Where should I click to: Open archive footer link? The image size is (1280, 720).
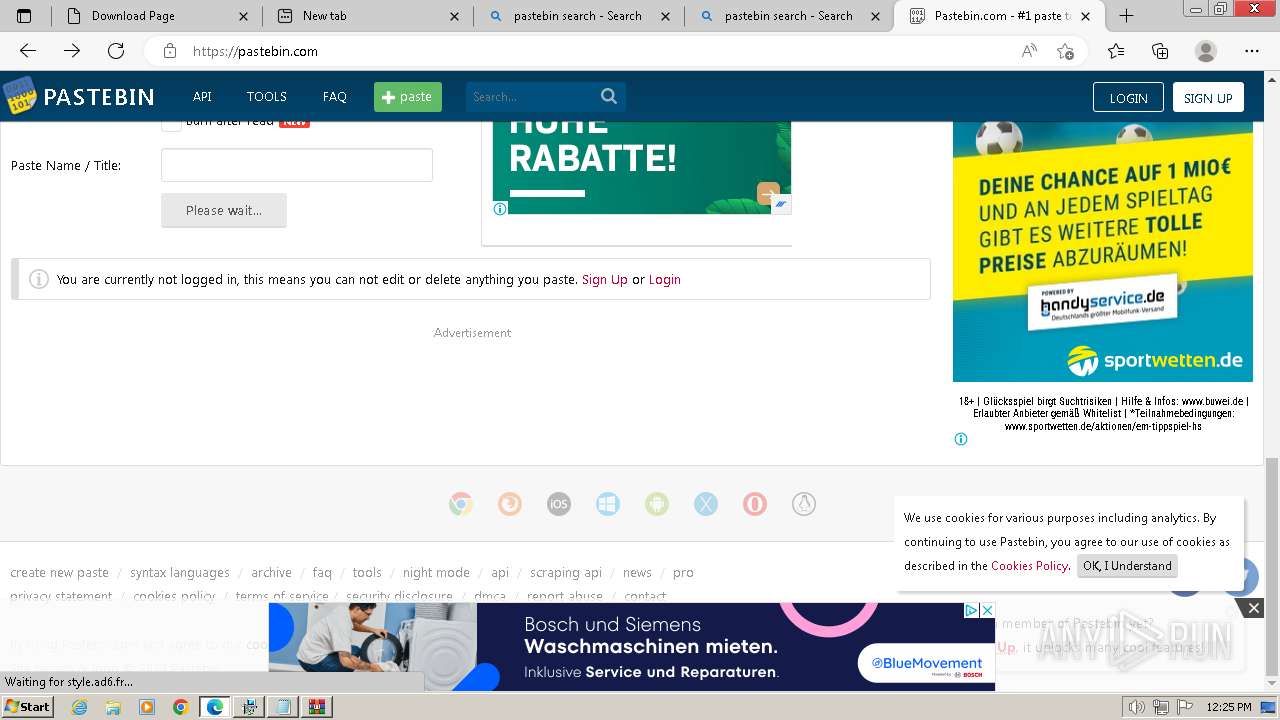point(271,573)
